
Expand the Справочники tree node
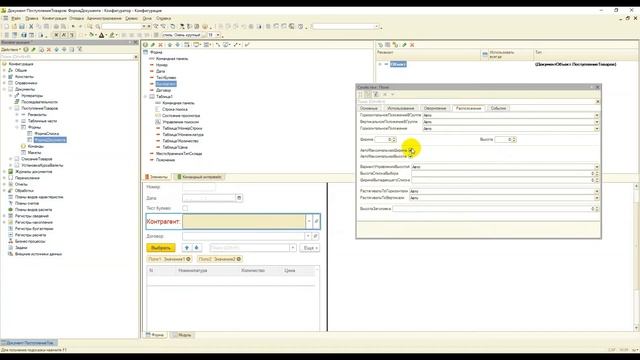[x=4, y=83]
